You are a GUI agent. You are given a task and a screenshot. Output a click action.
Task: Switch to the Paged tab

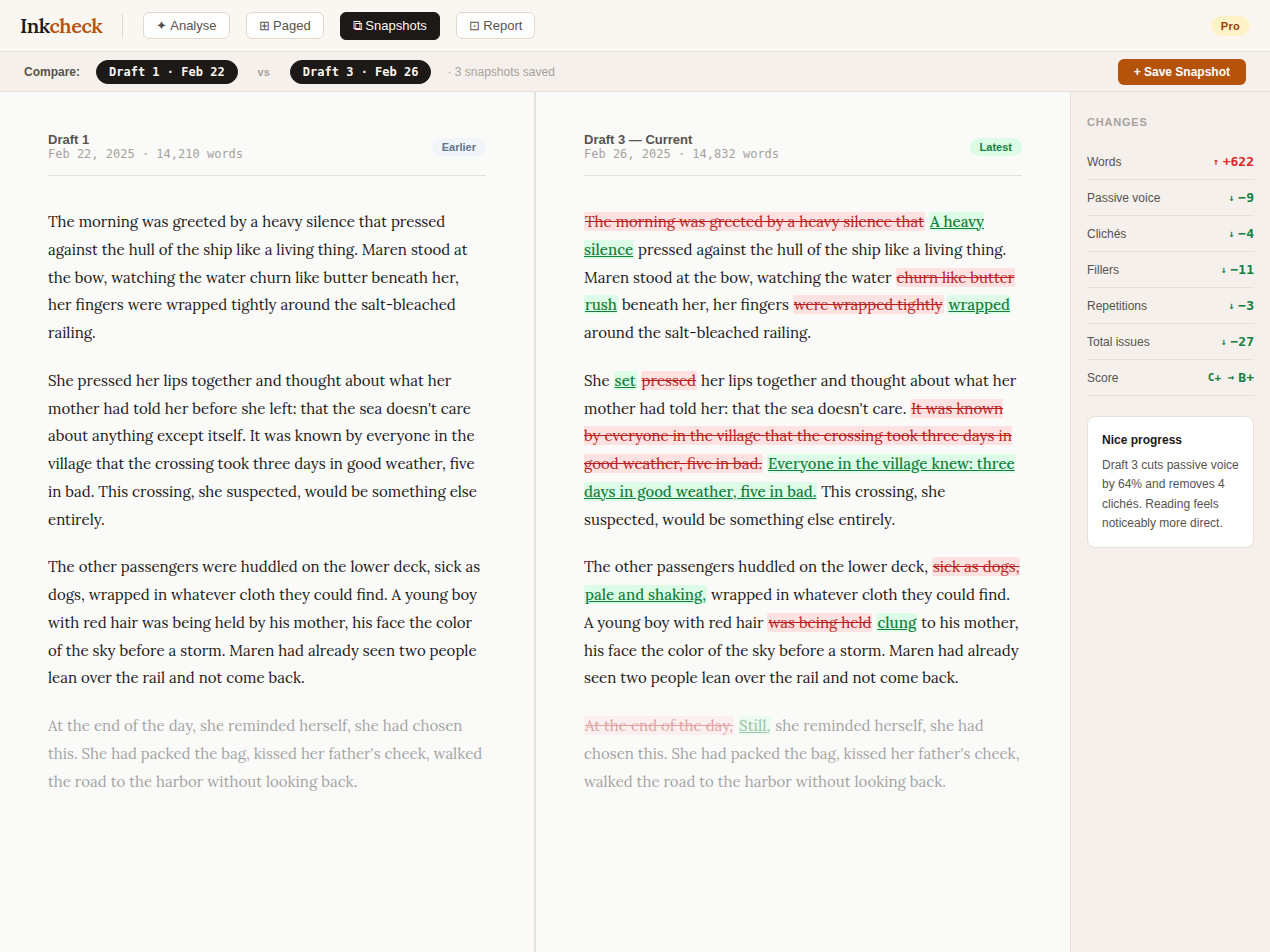tap(284, 25)
